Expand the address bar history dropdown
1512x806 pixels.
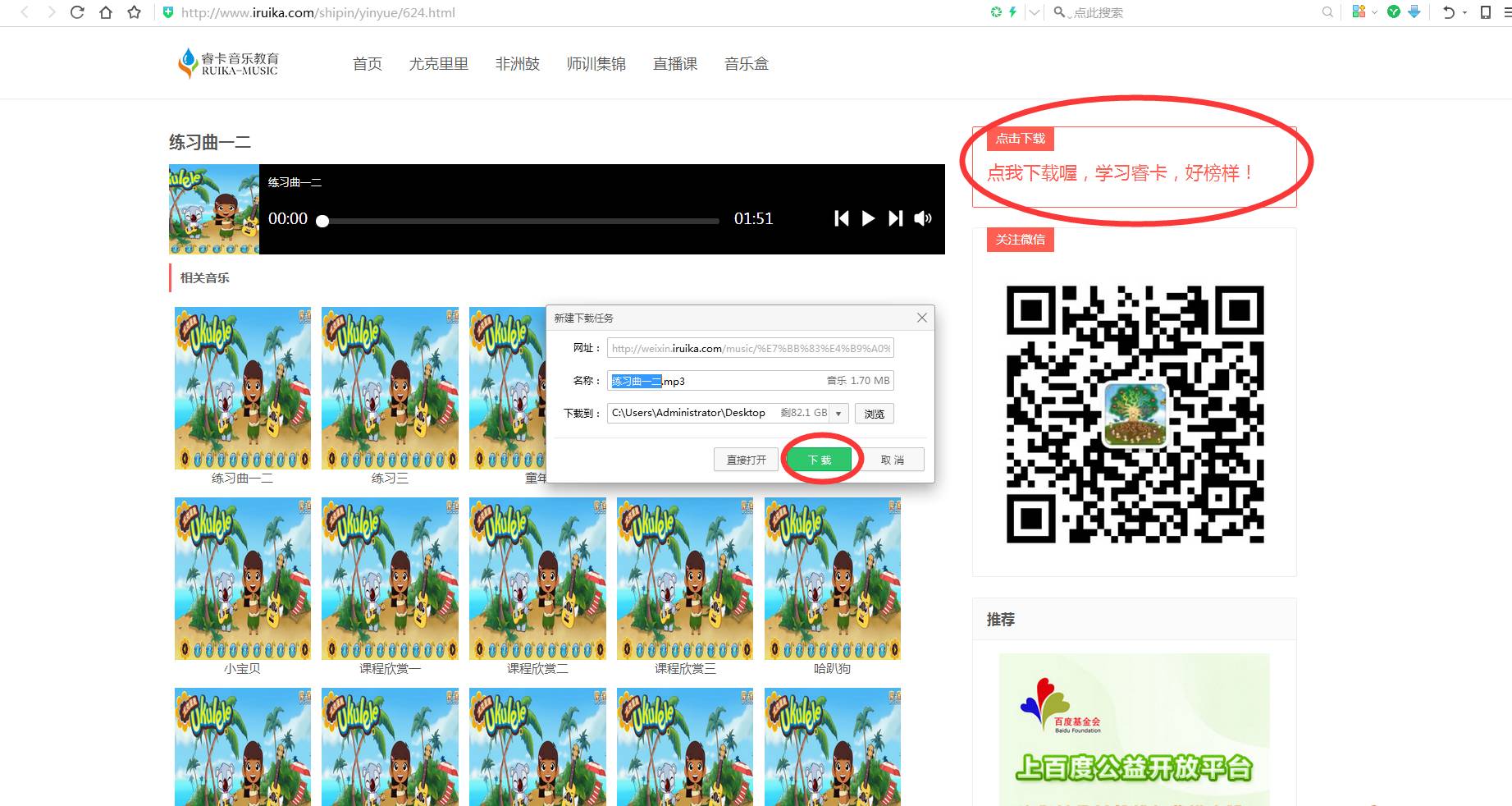pyautogui.click(x=1034, y=12)
